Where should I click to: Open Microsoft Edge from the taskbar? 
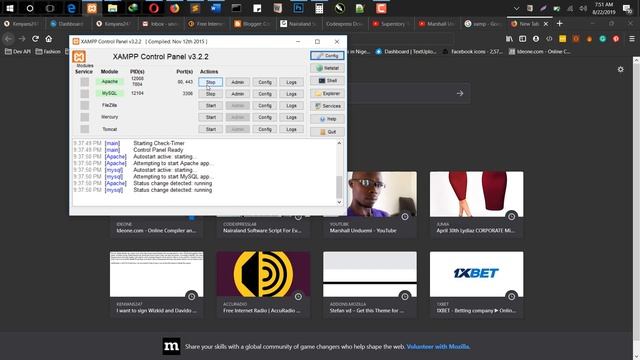71,8
